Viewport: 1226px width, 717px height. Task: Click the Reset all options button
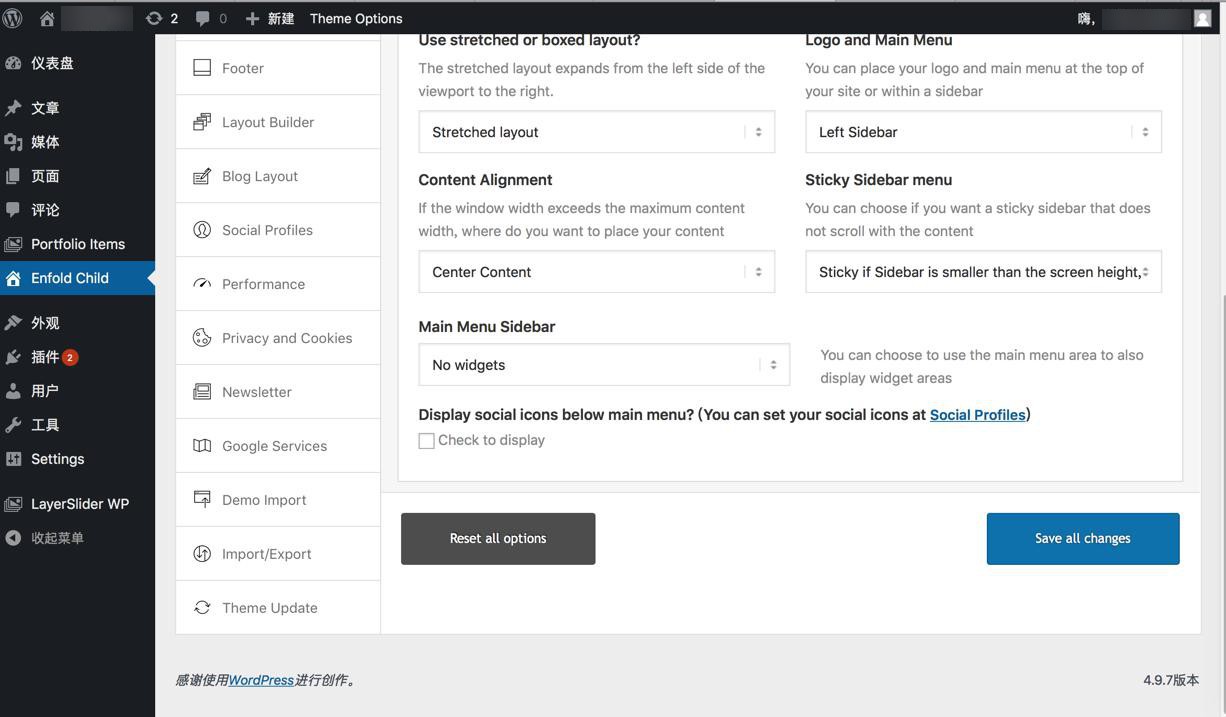pyautogui.click(x=498, y=539)
